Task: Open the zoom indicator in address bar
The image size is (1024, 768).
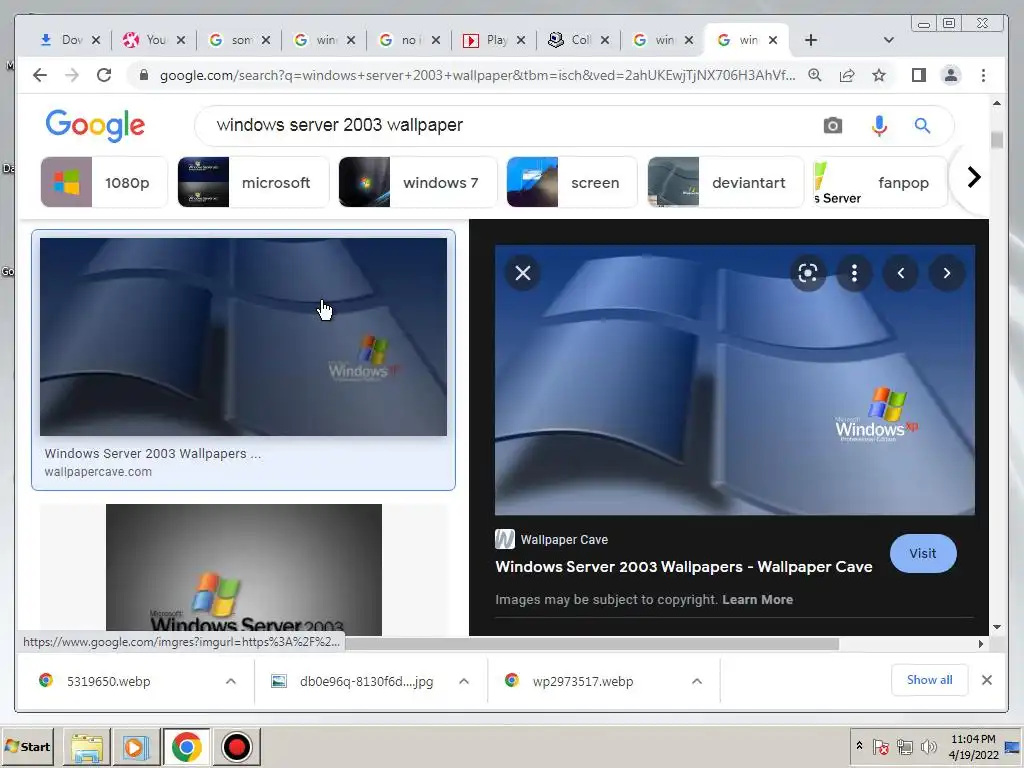Action: tap(814, 75)
